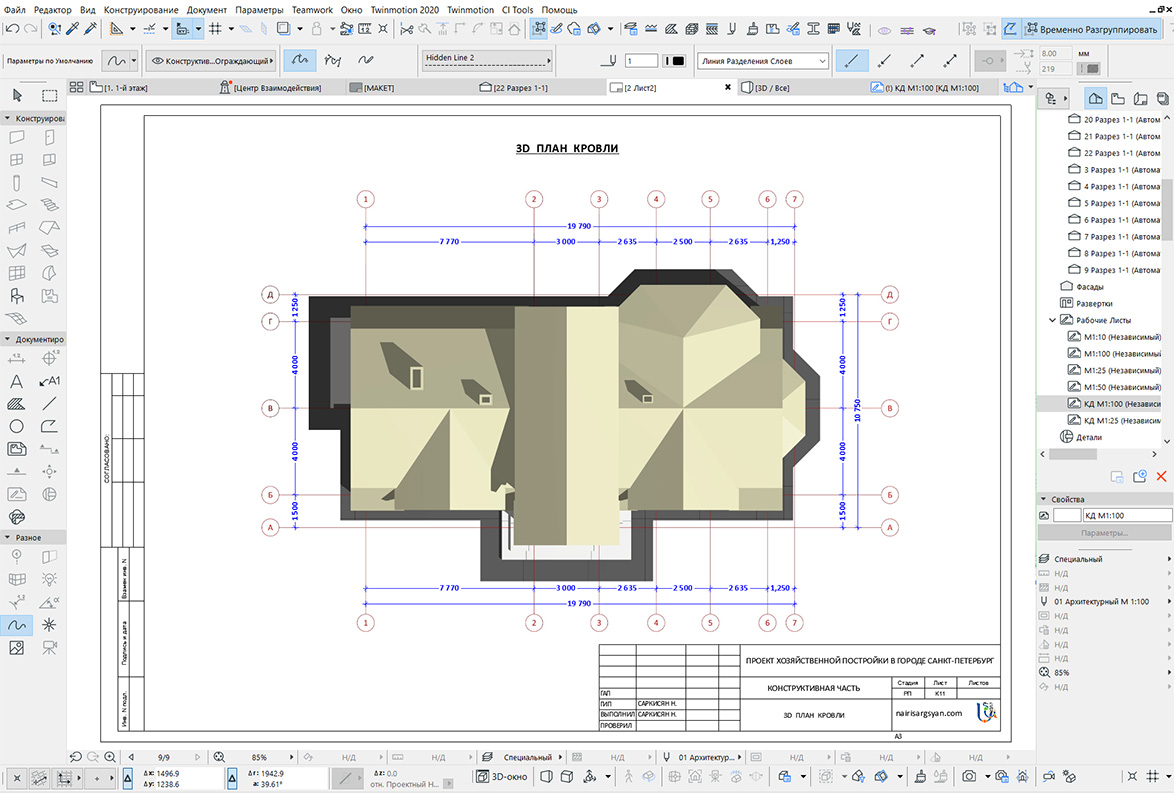Select the Label tool (A1 arrow)
The height and width of the screenshot is (793, 1174).
click(49, 381)
